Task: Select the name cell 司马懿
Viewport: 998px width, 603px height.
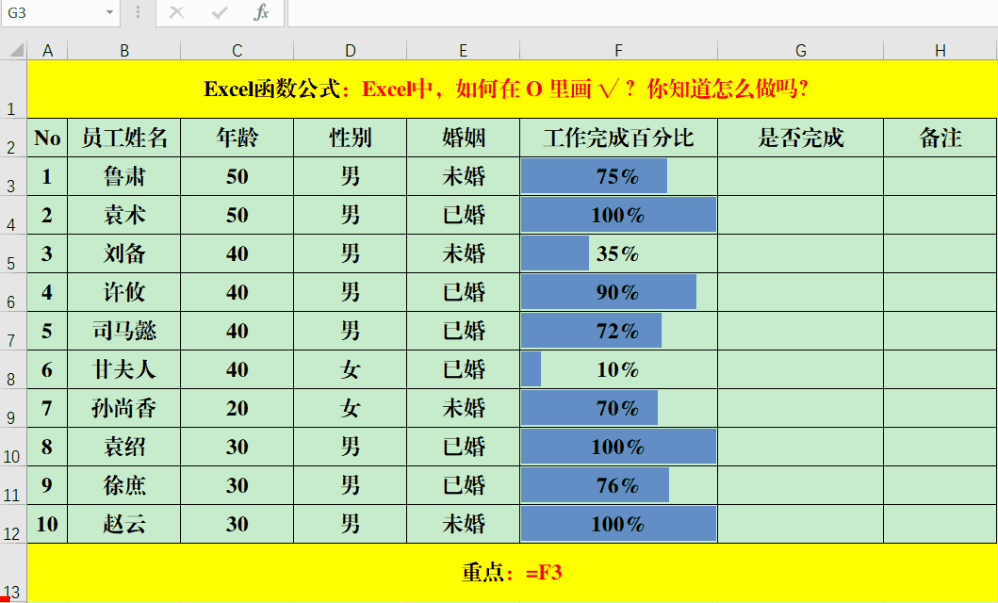Action: tap(124, 331)
